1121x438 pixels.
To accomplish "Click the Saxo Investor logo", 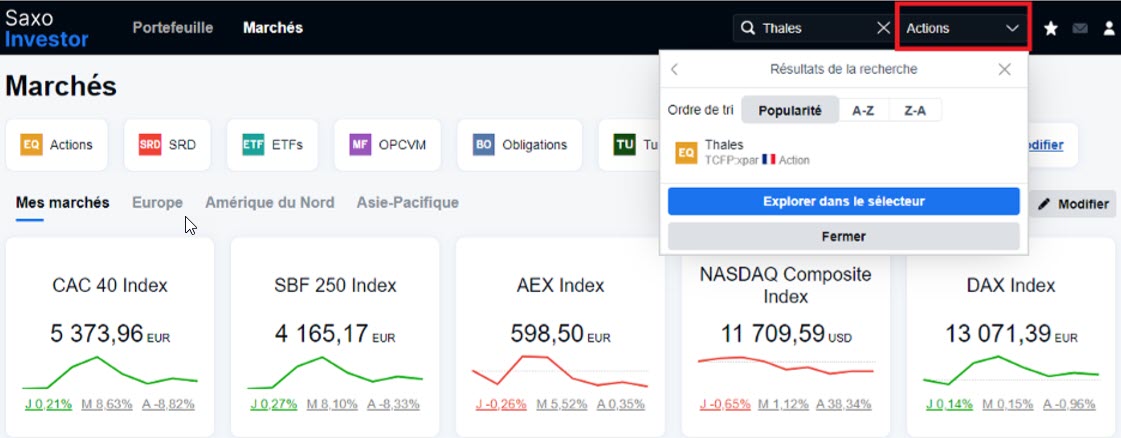I will [46, 29].
